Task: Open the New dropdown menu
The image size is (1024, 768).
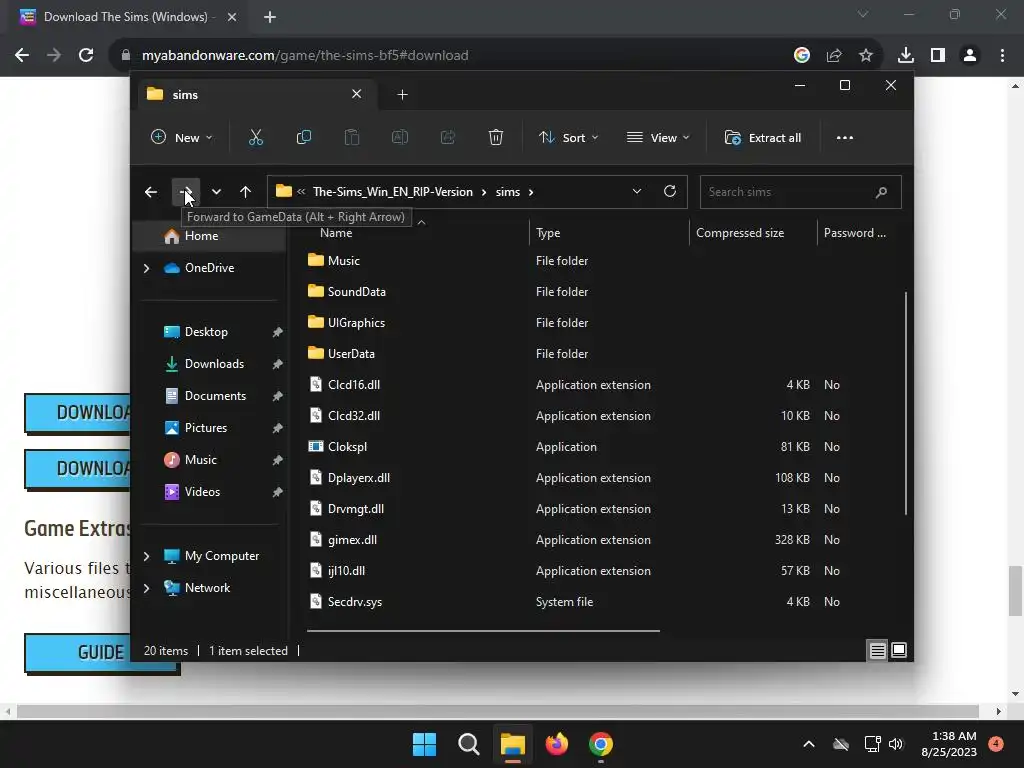Action: (x=182, y=138)
